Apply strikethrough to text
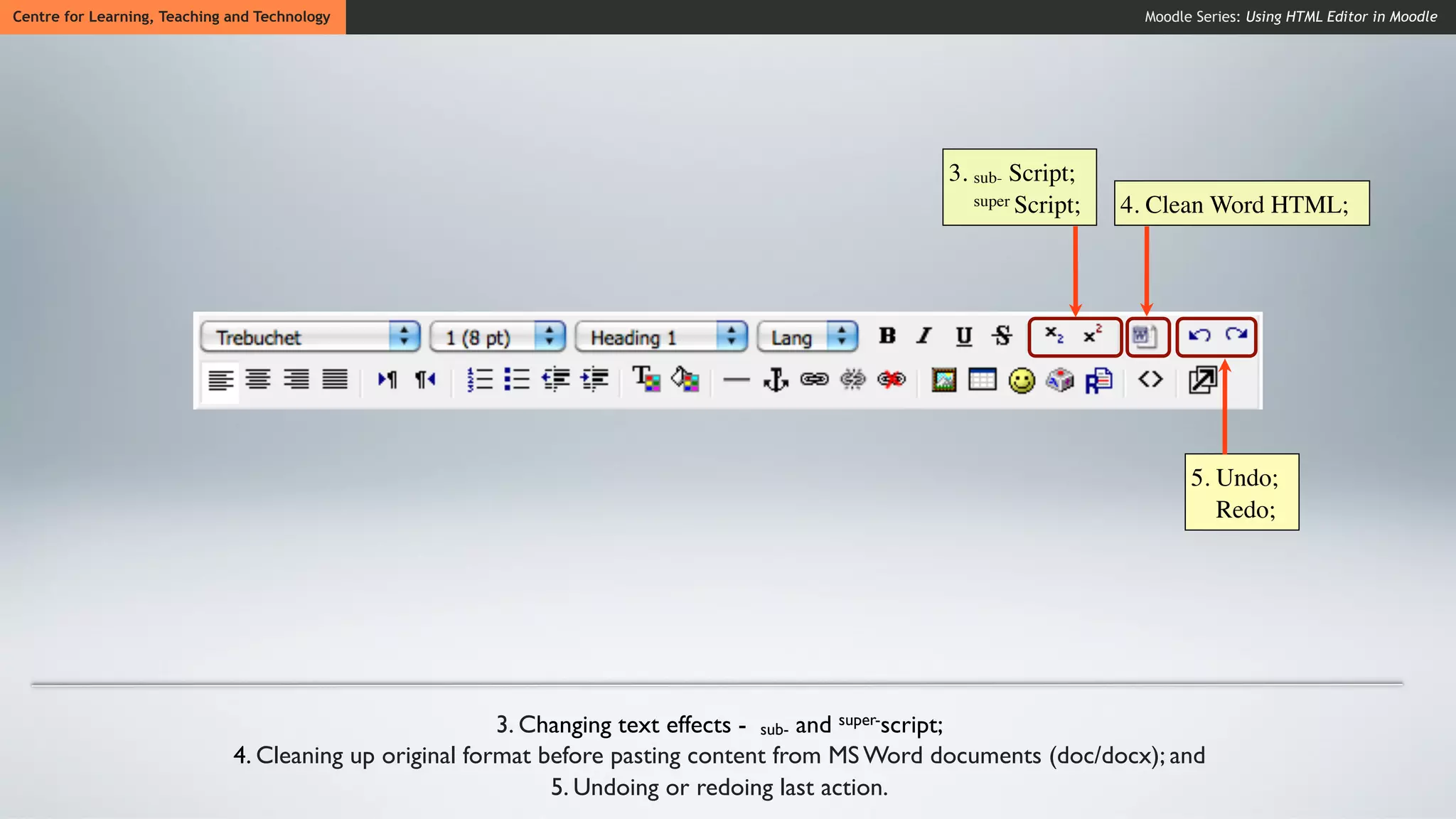Viewport: 1456px width, 819px height. (x=1002, y=336)
